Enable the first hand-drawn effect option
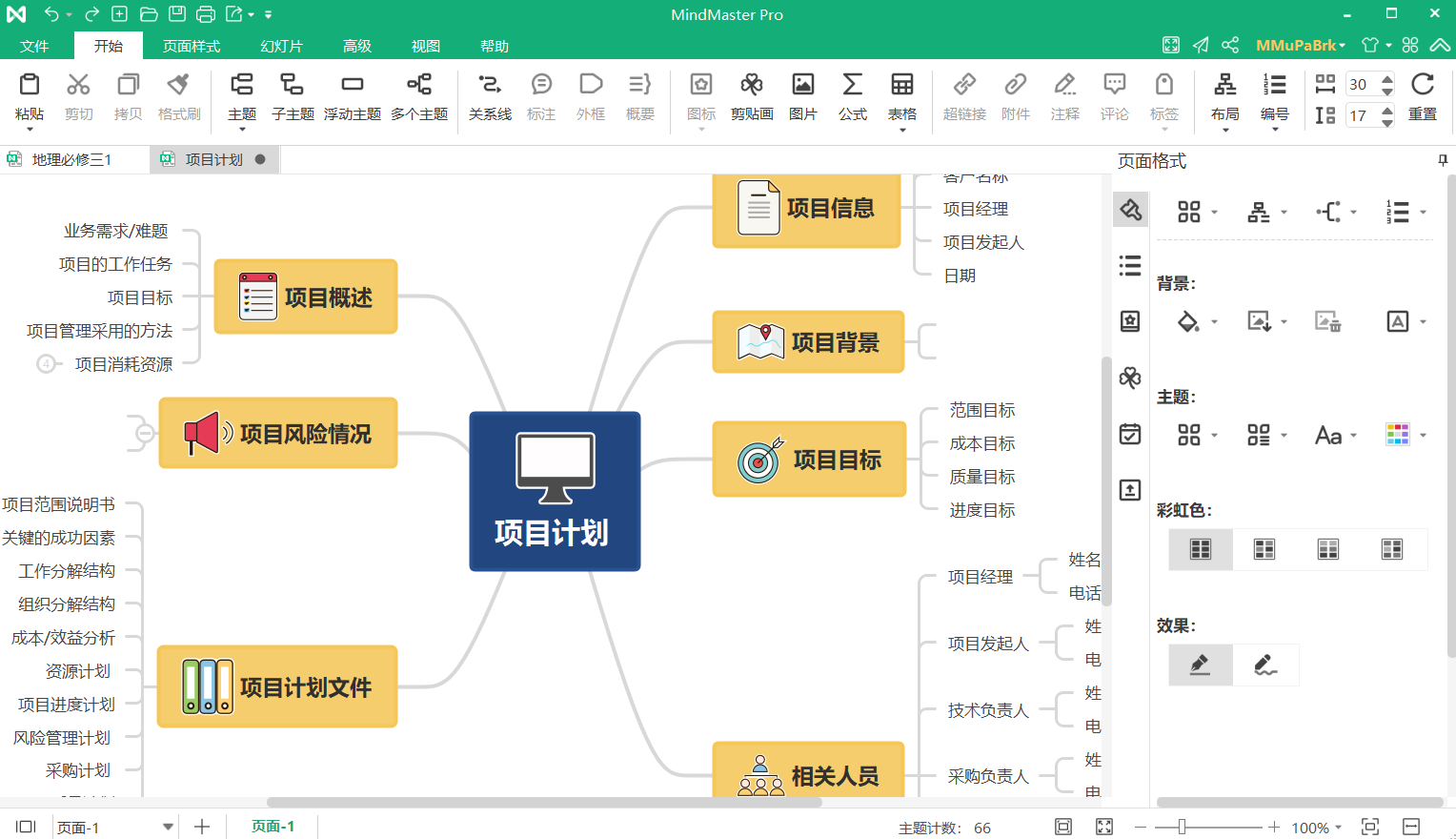Viewport: 1456px width, 839px height. click(1201, 665)
